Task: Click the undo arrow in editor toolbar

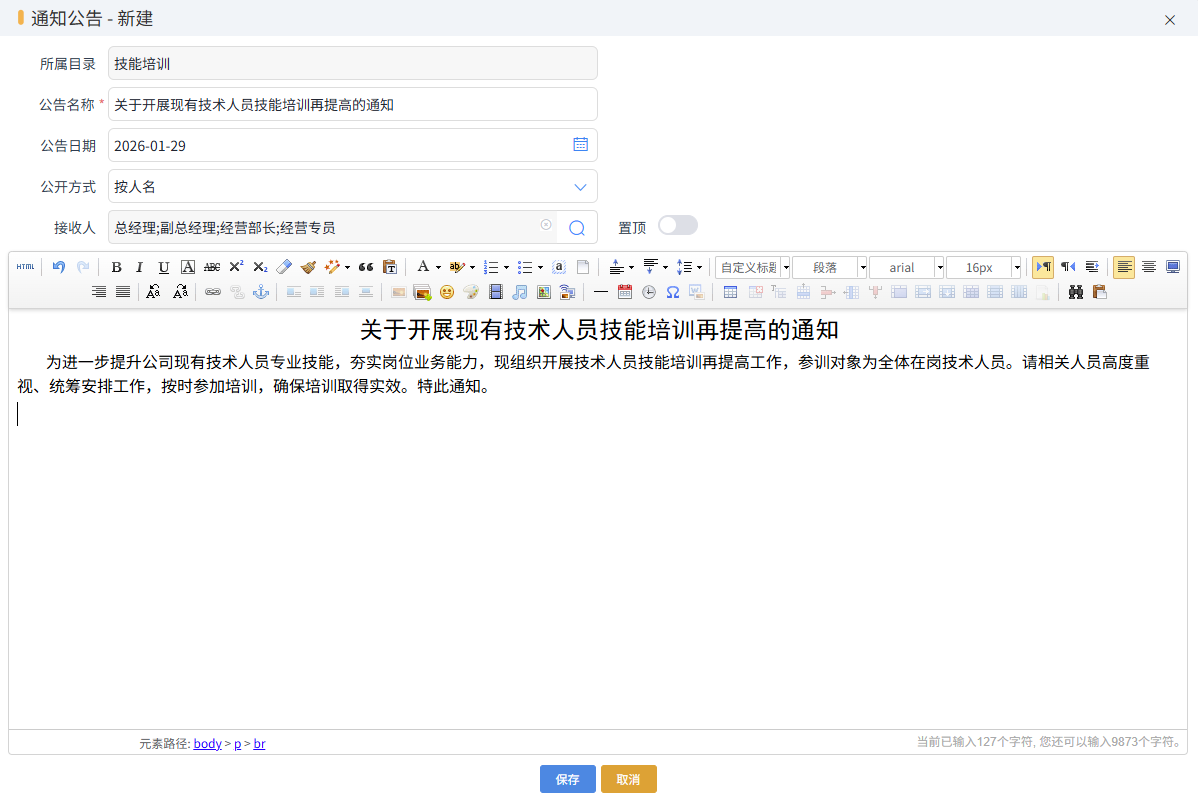Action: coord(59,267)
